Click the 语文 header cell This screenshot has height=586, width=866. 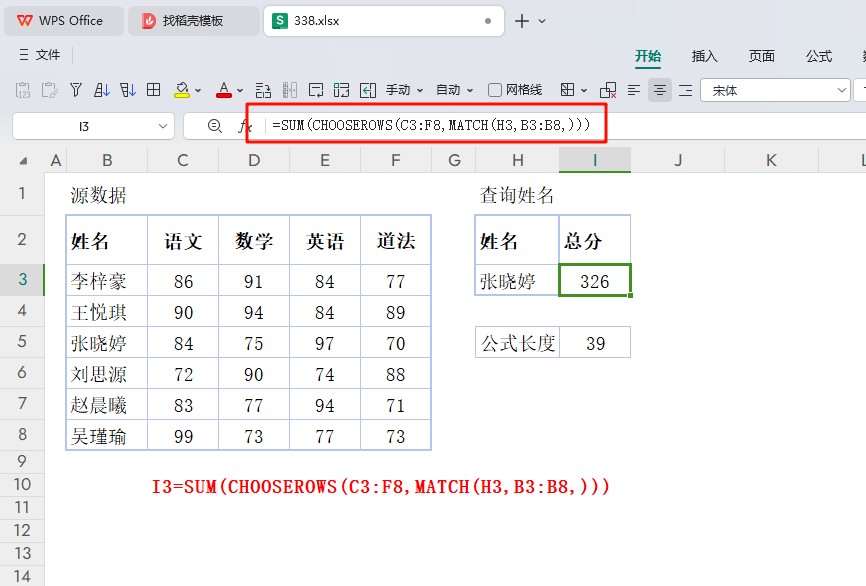(183, 240)
